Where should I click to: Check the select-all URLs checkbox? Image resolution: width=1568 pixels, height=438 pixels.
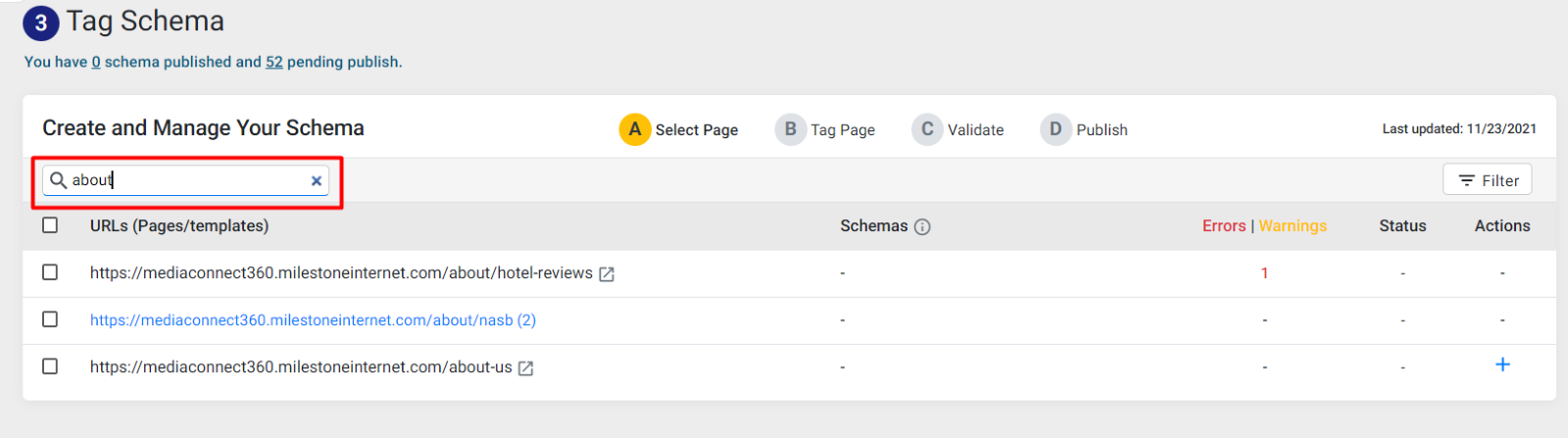50,225
